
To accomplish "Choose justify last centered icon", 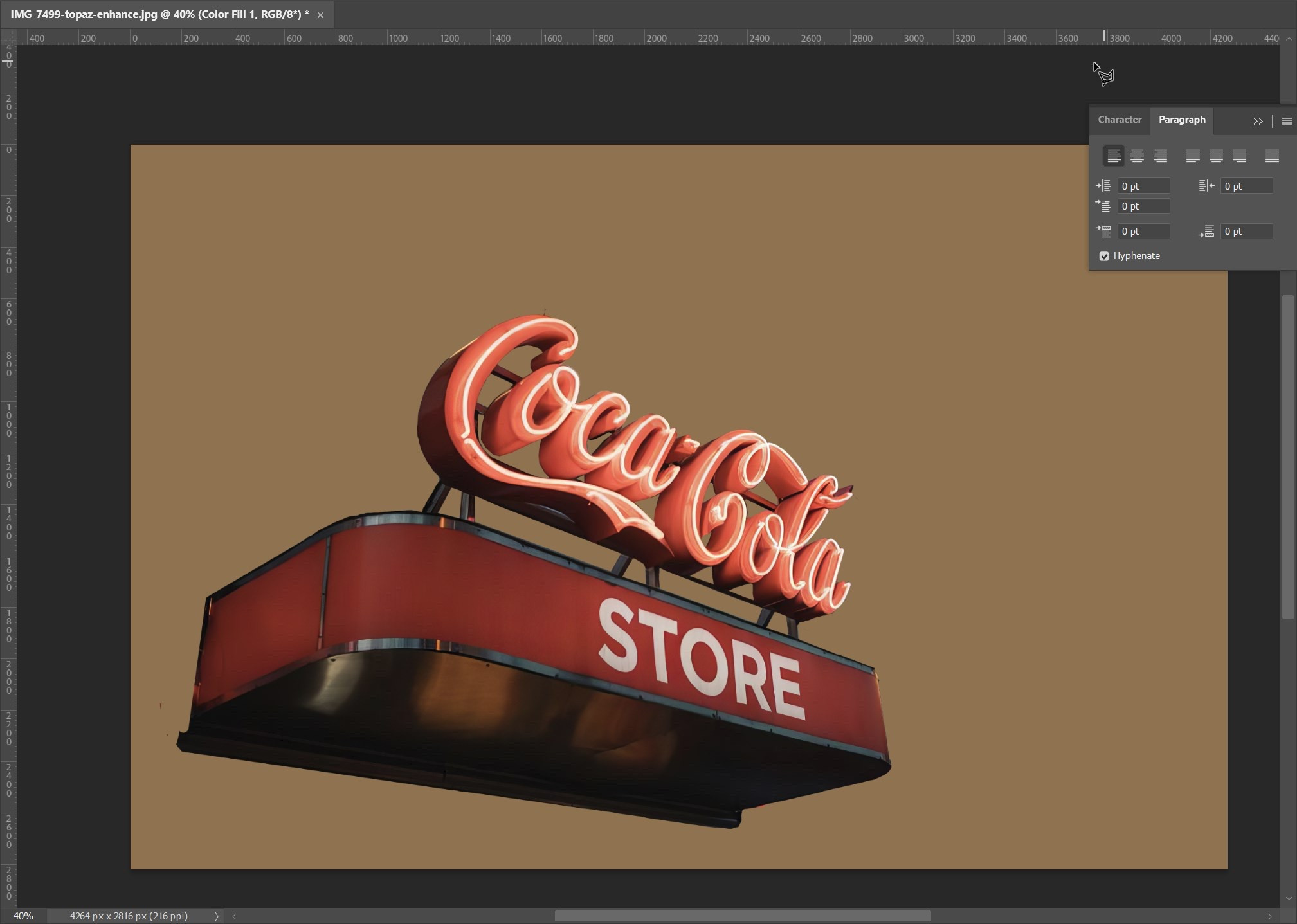I will tap(1216, 156).
